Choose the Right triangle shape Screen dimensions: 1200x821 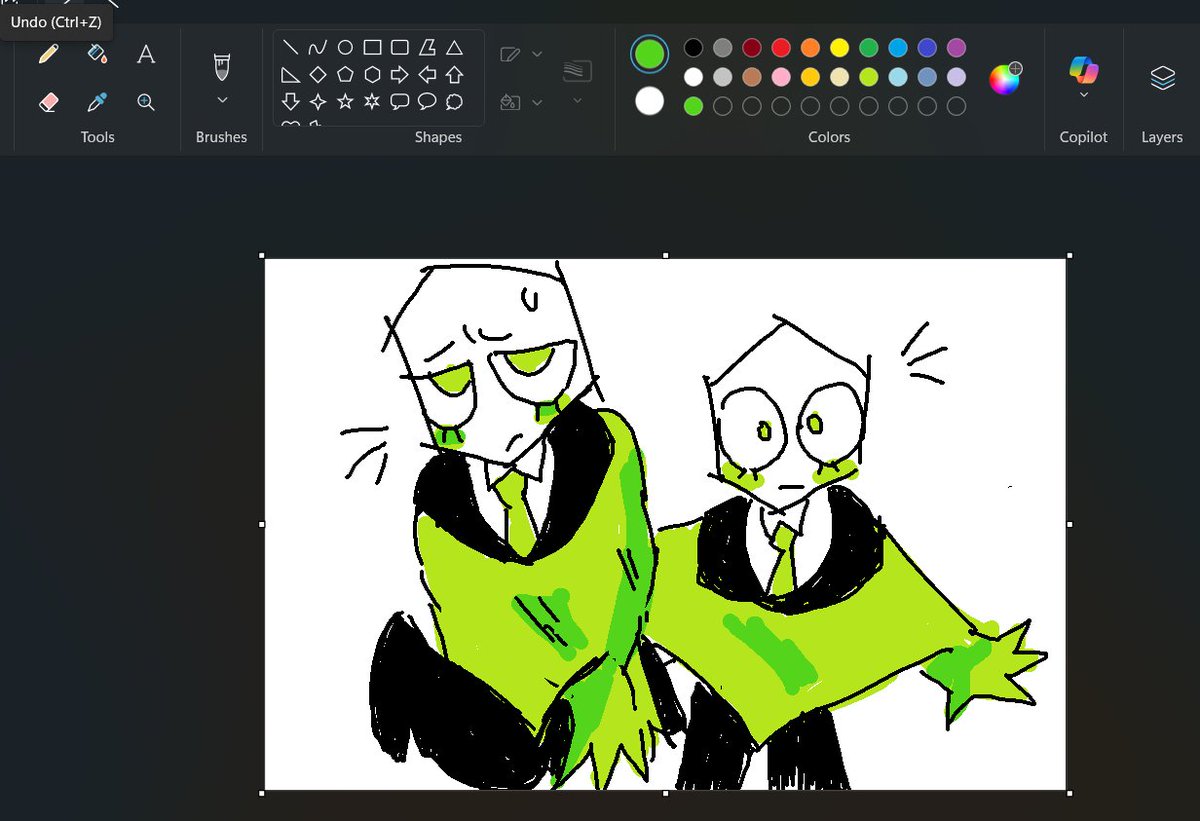point(290,74)
